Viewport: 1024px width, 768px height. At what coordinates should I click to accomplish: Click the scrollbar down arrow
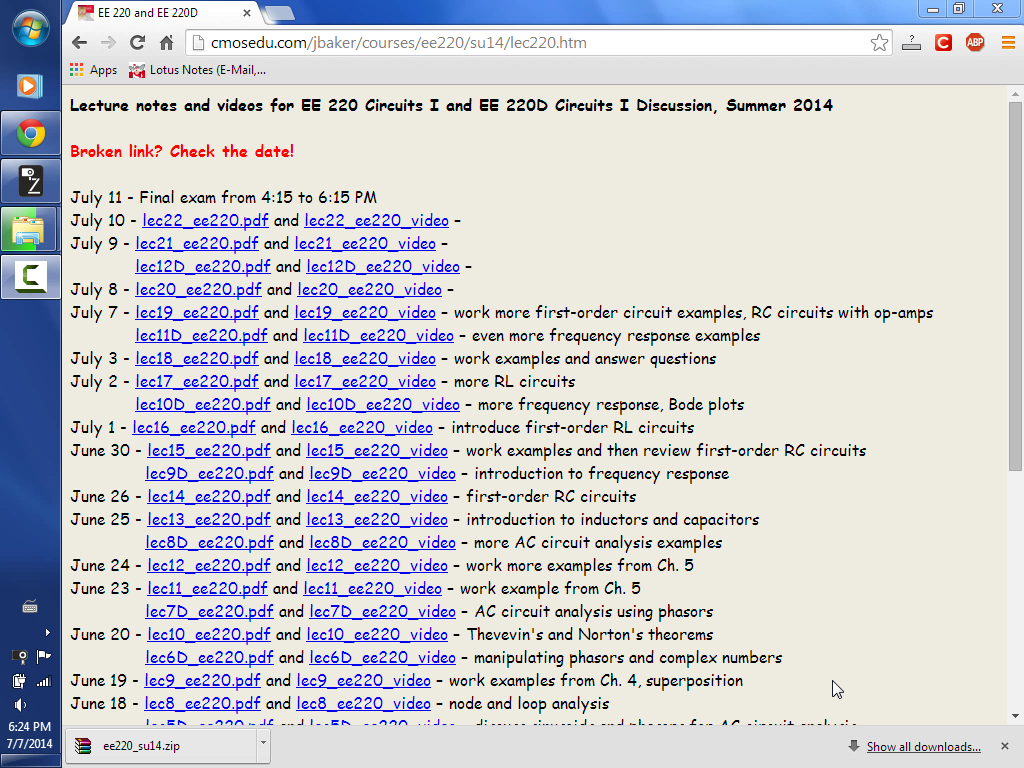tap(1015, 716)
